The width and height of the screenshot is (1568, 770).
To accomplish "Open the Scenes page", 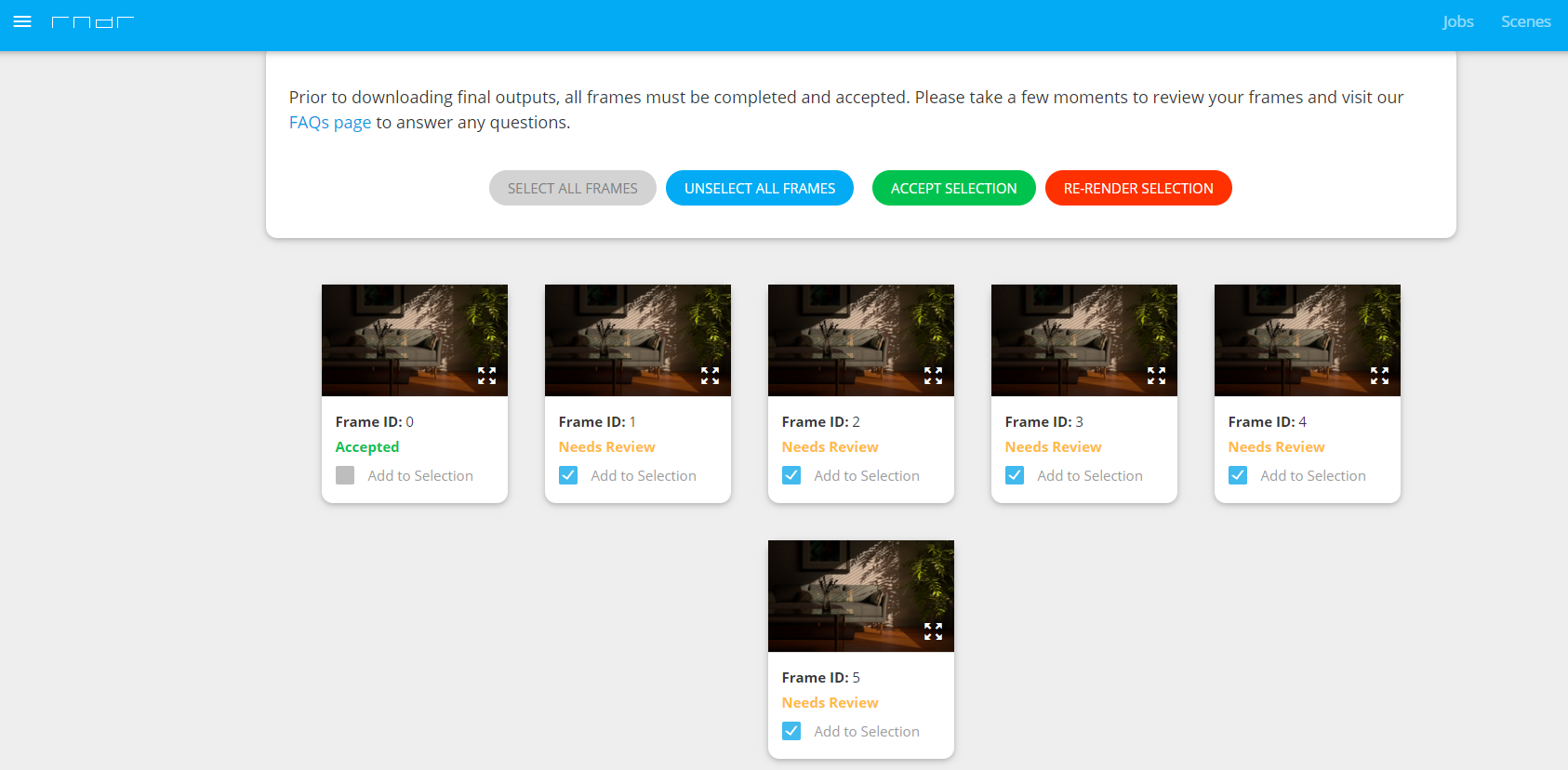I will coord(1525,21).
